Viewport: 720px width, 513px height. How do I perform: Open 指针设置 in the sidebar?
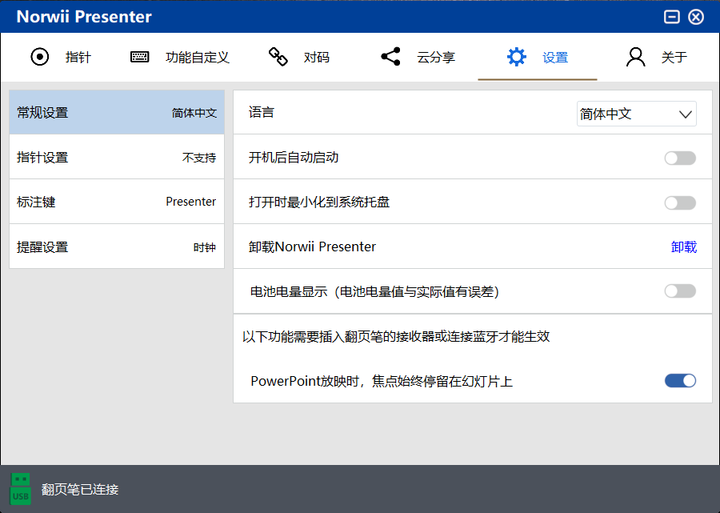(x=117, y=157)
